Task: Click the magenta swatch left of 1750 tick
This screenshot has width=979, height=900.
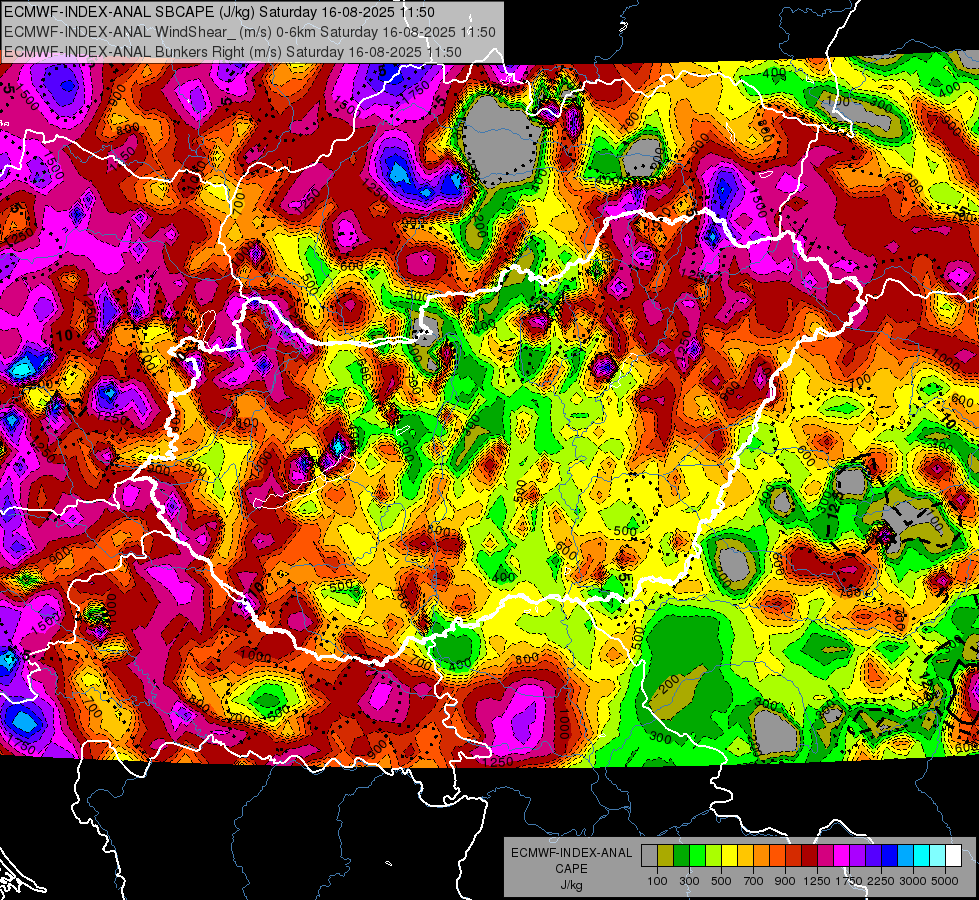Action: (842, 855)
